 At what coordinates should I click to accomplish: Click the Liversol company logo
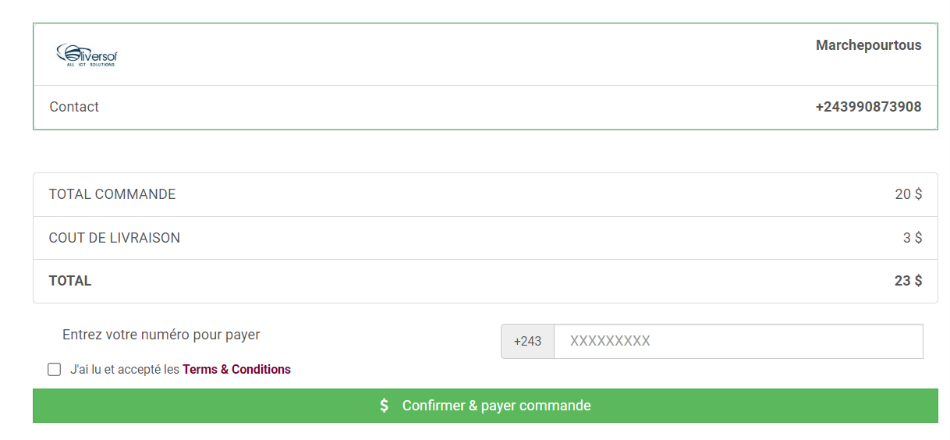[87, 55]
